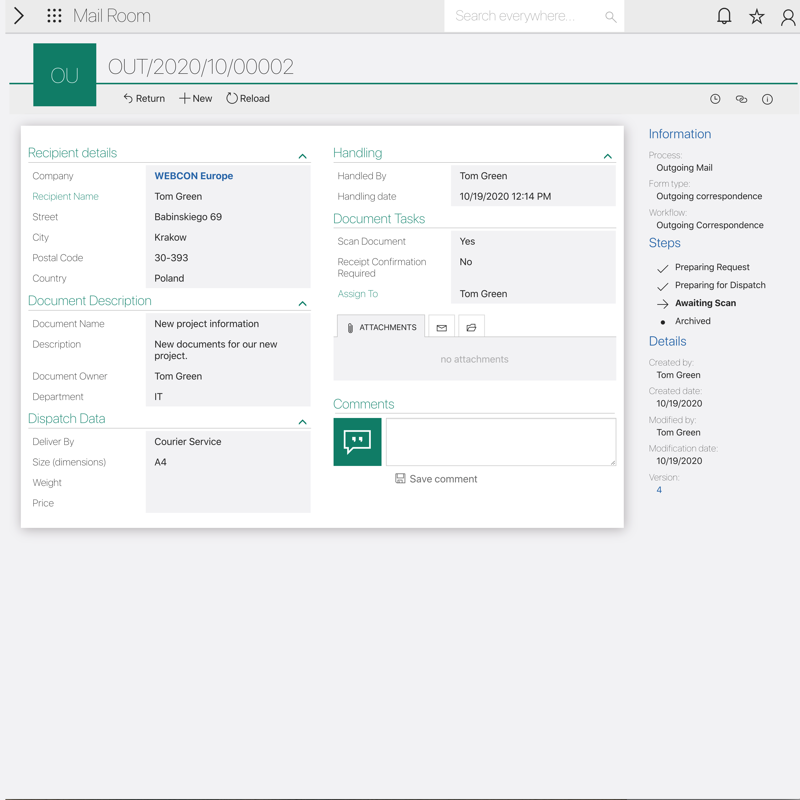800x800 pixels.
Task: Collapse the Recipient details section
Action: [302, 156]
